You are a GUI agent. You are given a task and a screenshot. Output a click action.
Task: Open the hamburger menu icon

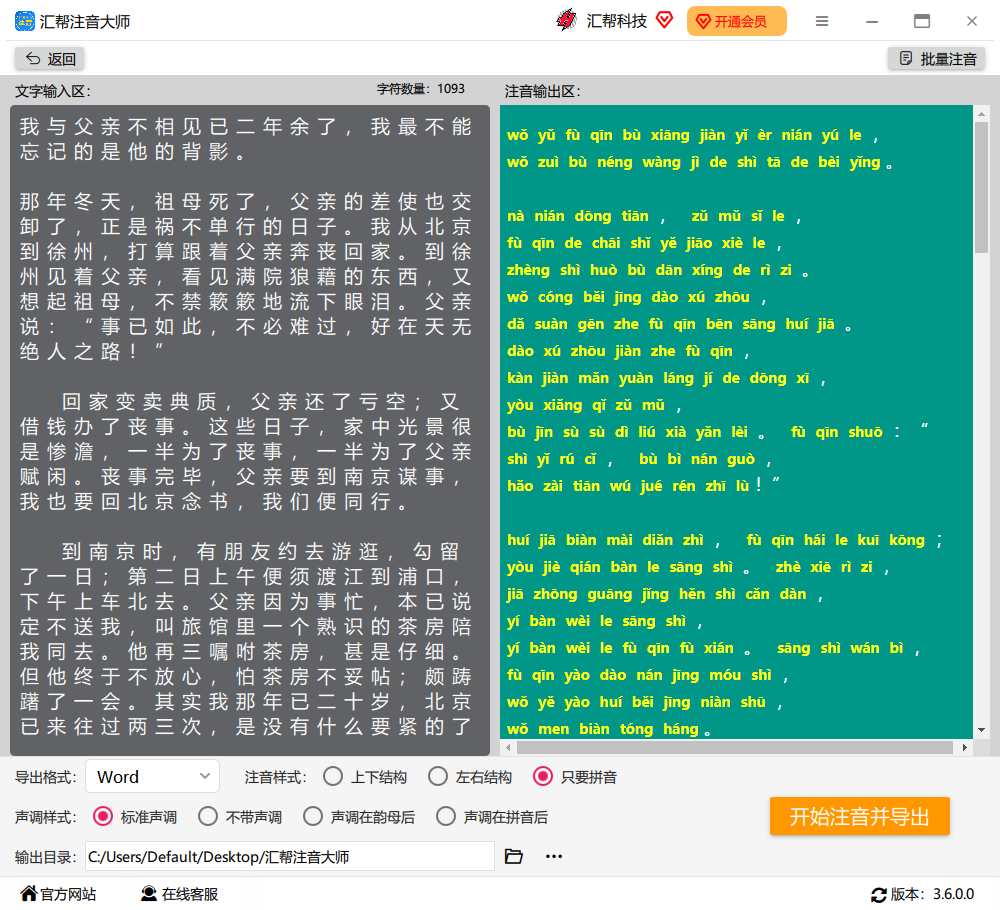[822, 21]
